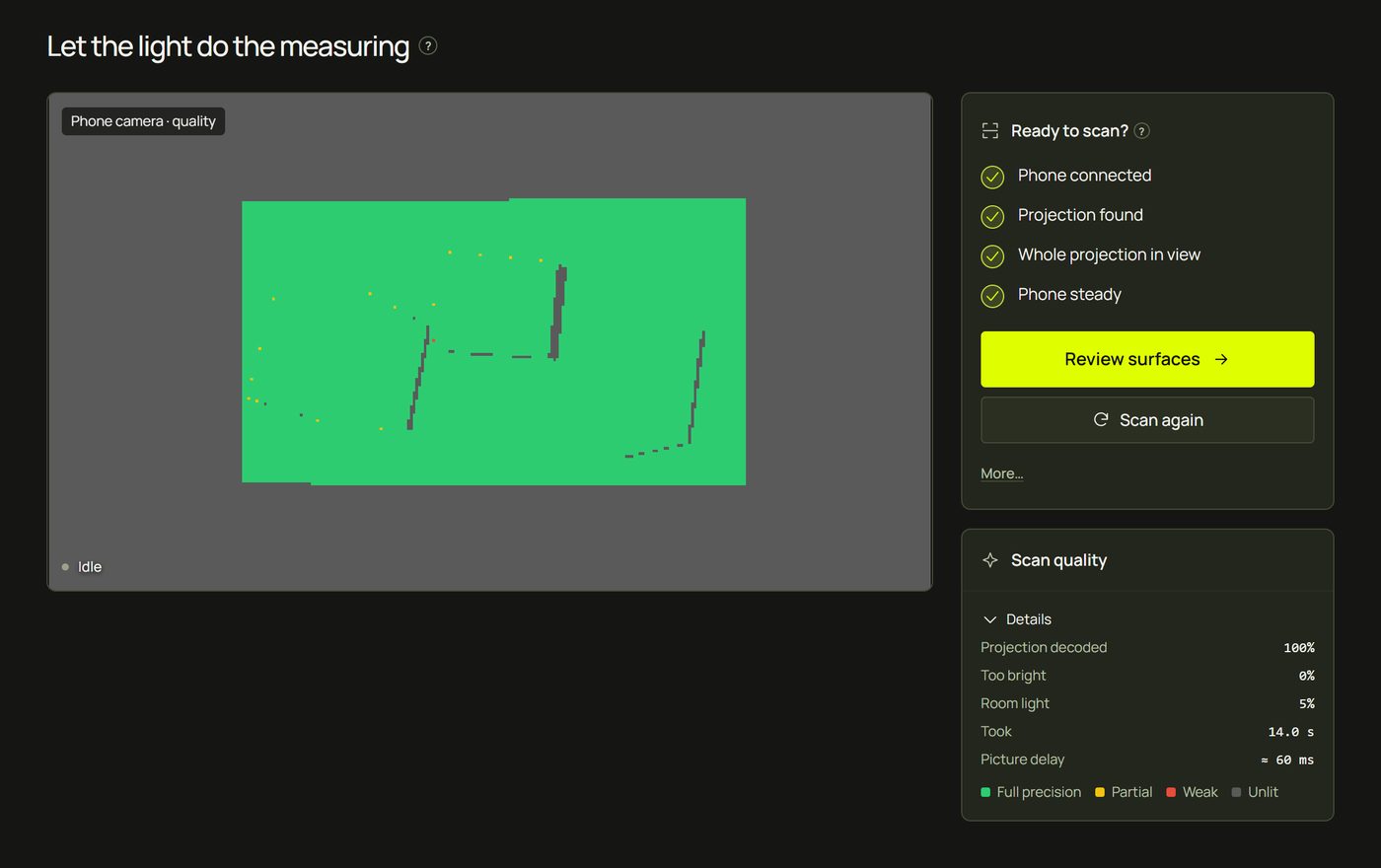Click the Took 14.0 s value
The height and width of the screenshot is (868, 1381).
1290,732
